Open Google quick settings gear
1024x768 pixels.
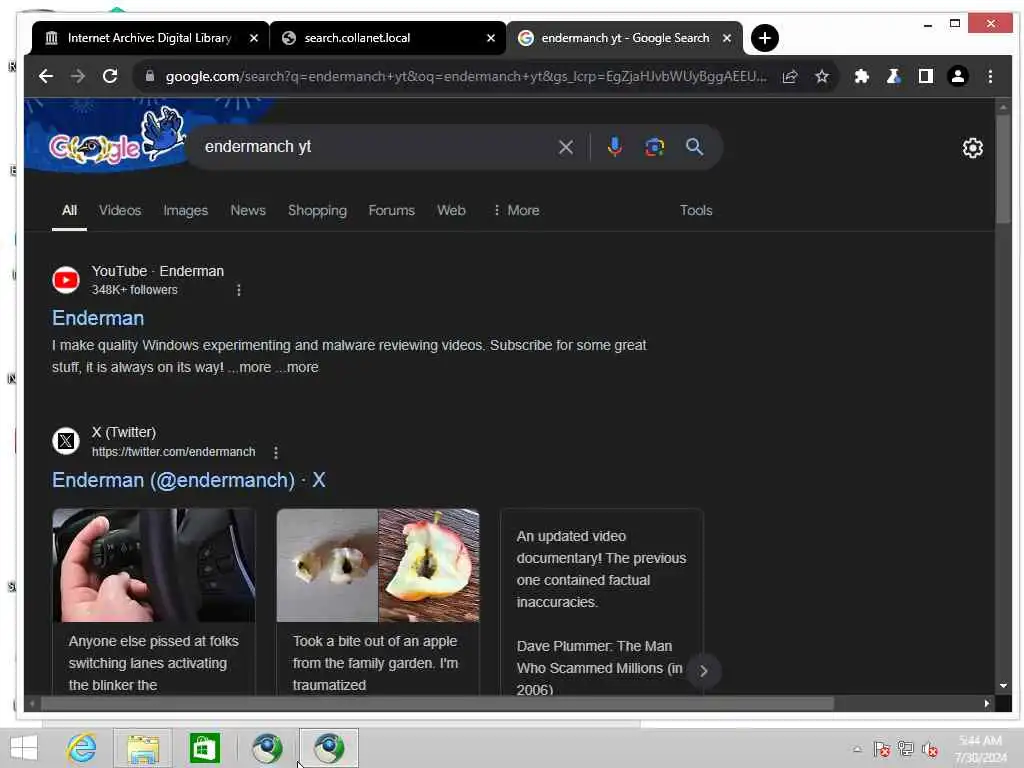click(x=972, y=148)
